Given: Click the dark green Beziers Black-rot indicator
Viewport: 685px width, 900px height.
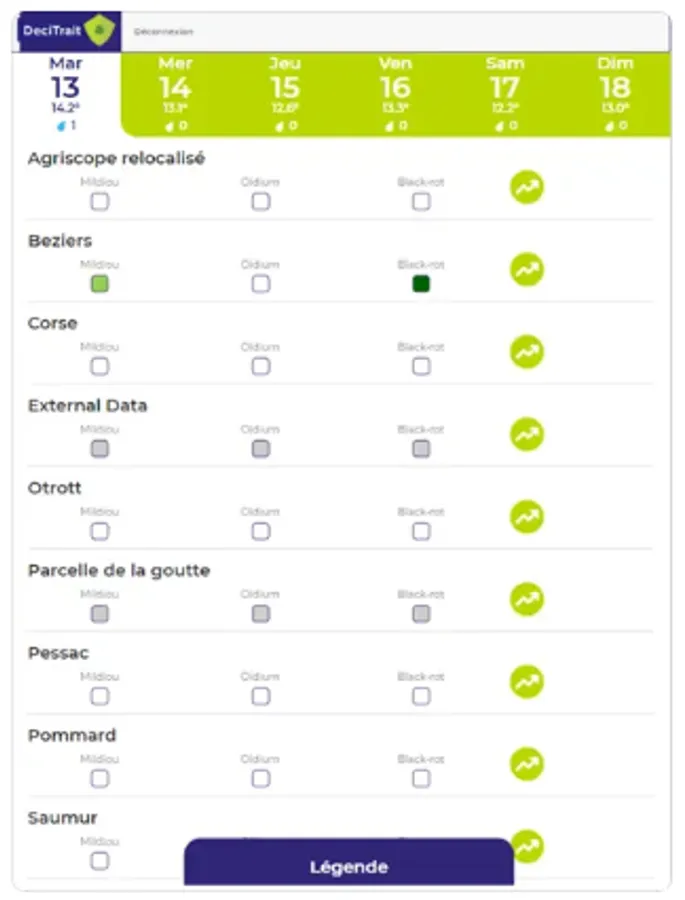Looking at the screenshot, I should coord(421,284).
